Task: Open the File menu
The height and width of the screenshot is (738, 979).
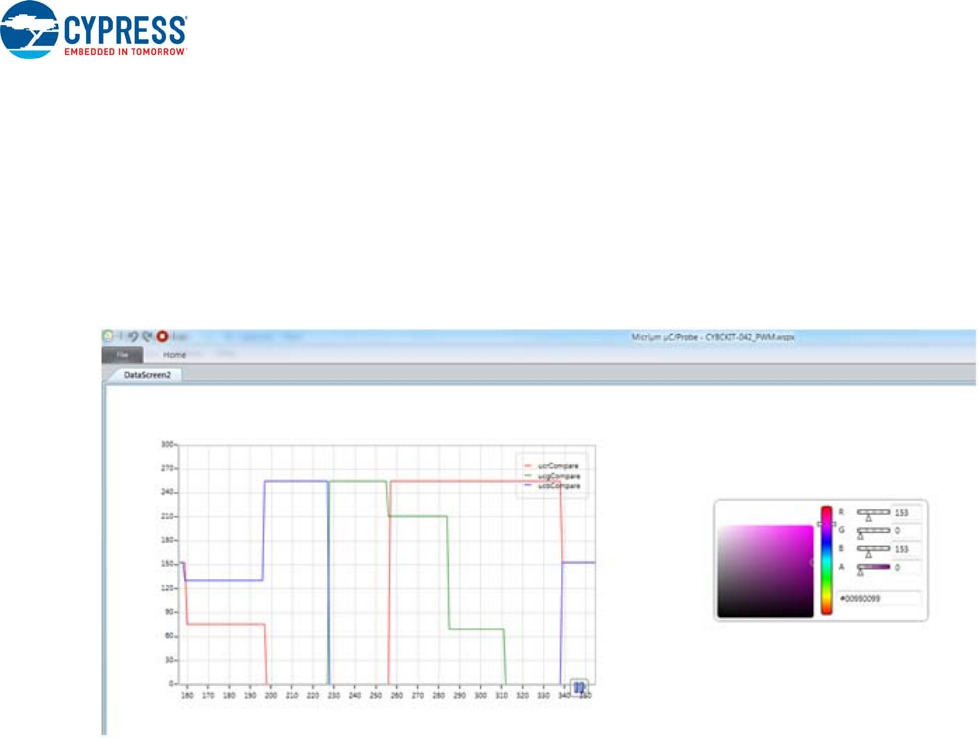Action: pyautogui.click(x=122, y=354)
